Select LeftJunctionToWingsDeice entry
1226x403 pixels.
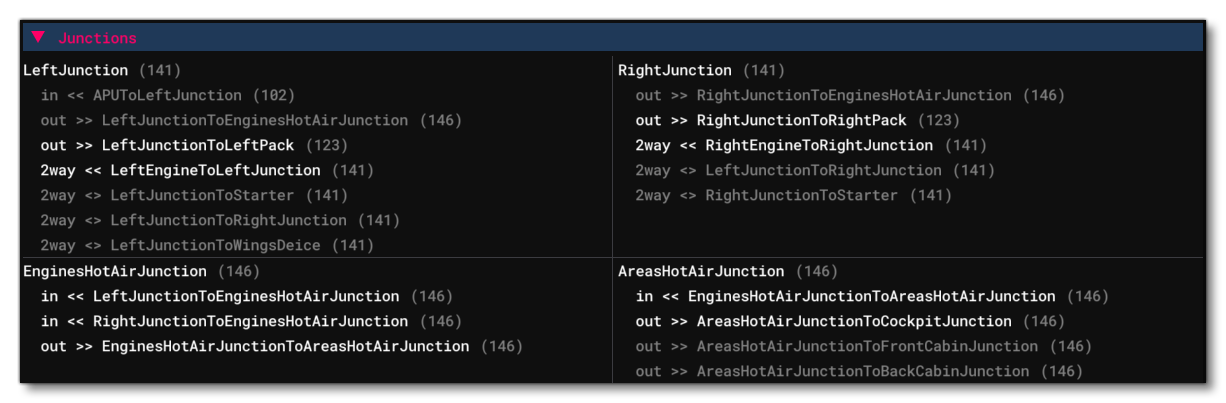point(214,245)
